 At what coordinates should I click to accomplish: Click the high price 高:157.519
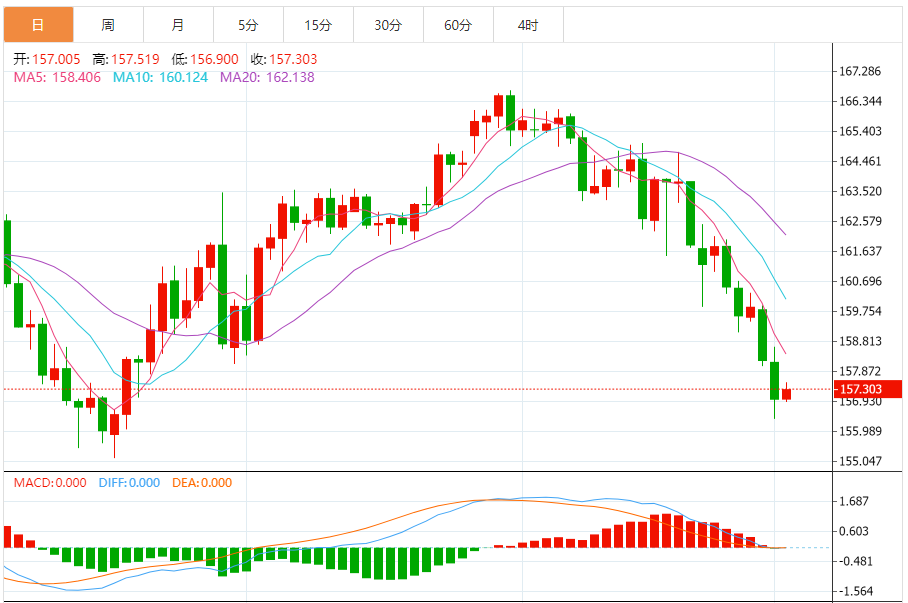[126, 59]
